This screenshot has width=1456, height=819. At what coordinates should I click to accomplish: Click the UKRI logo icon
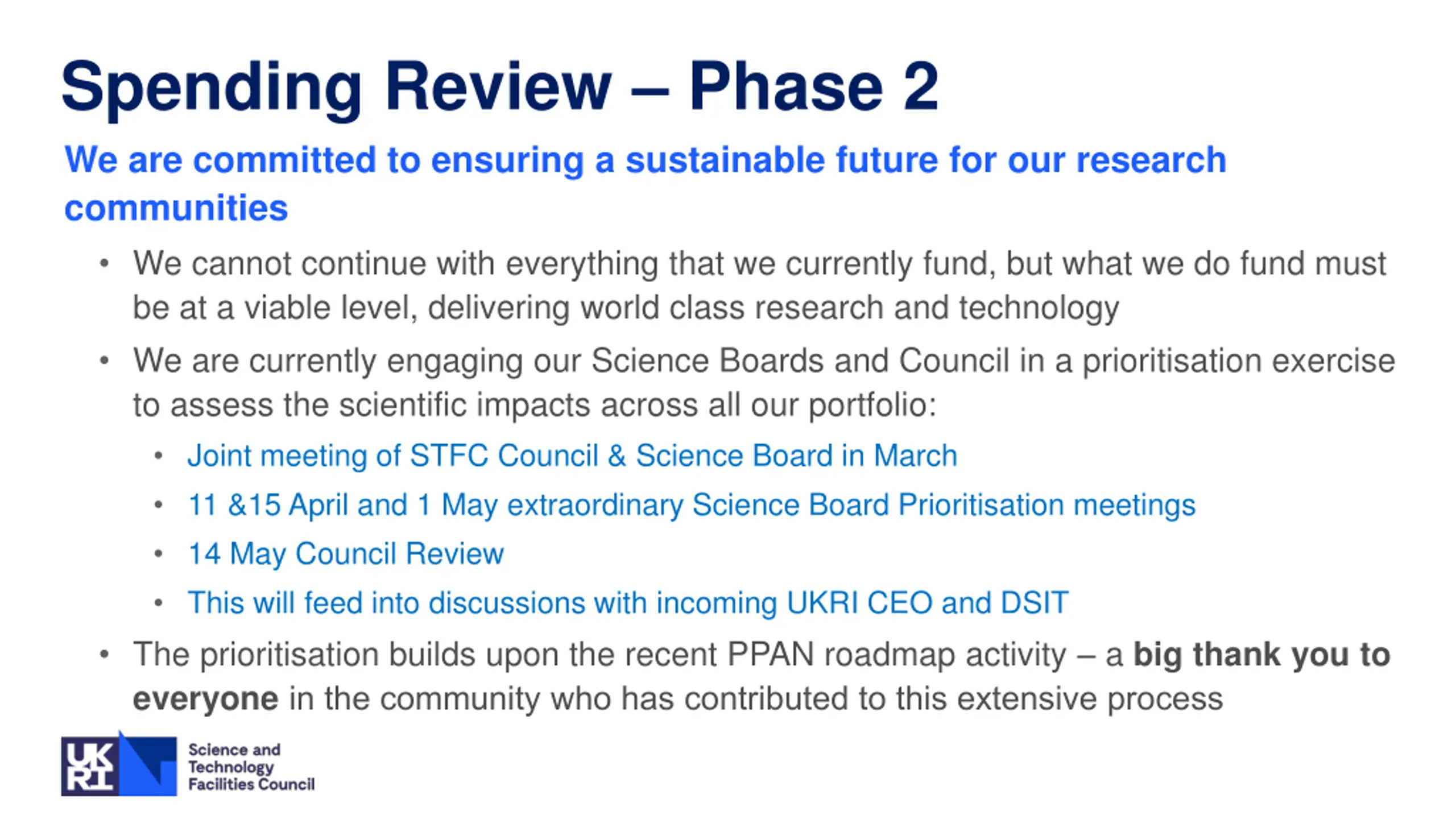[x=119, y=764]
